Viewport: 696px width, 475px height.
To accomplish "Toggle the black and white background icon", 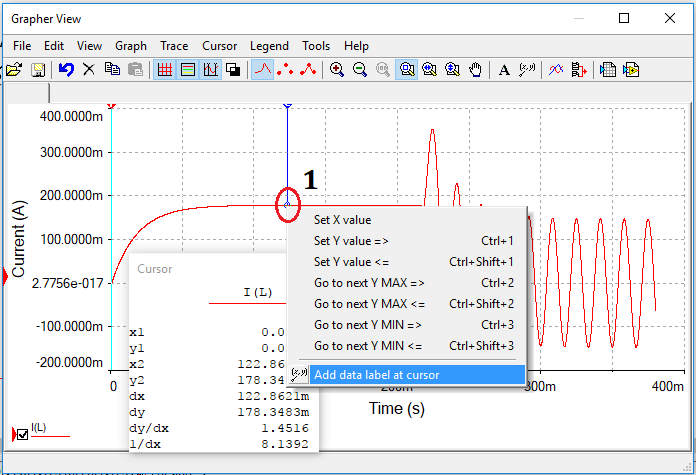I will pyautogui.click(x=233, y=70).
